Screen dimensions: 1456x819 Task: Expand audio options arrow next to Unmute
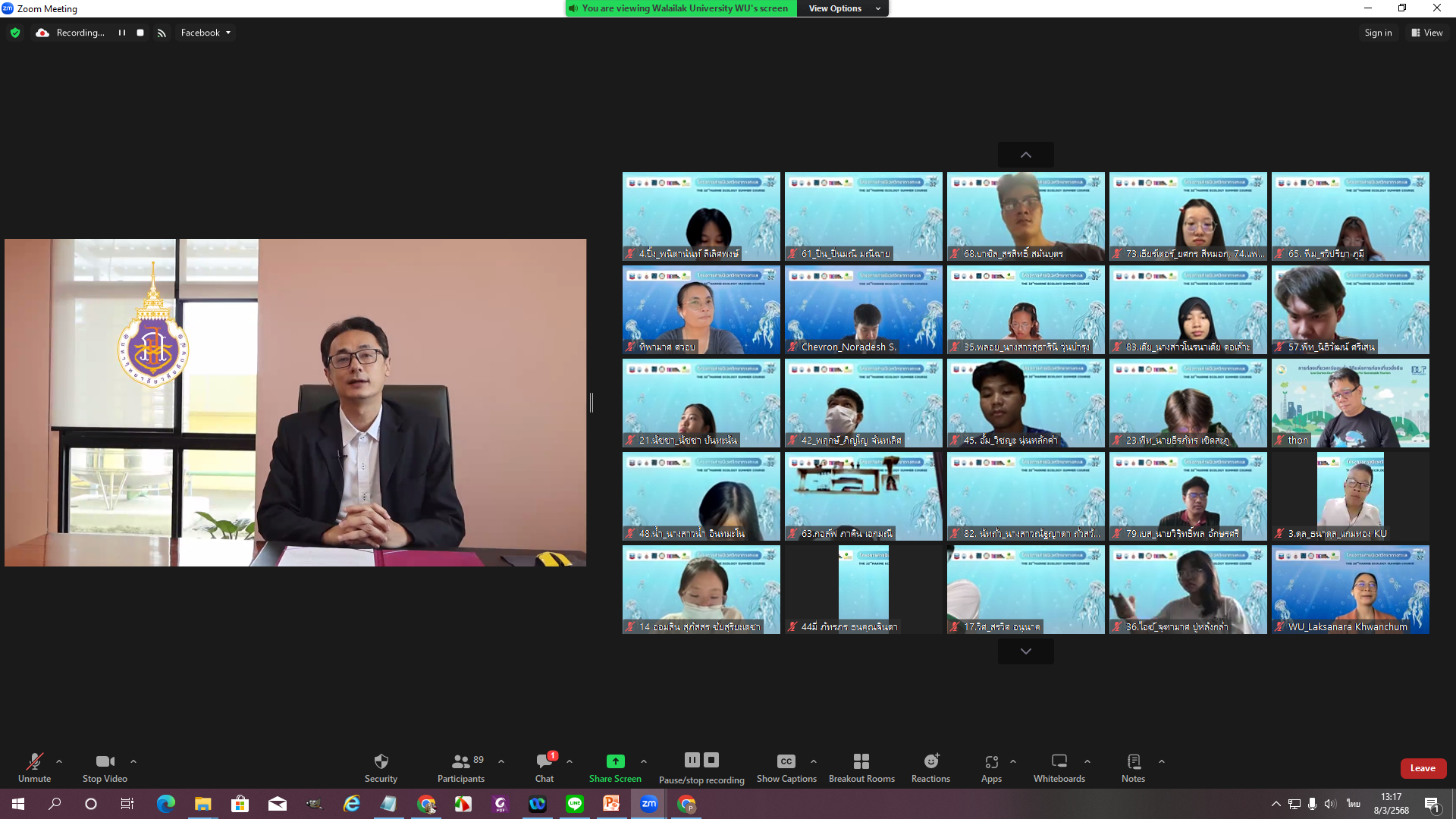(59, 761)
